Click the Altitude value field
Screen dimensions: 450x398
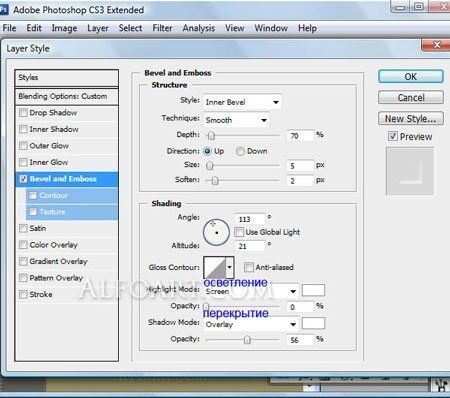(250, 246)
